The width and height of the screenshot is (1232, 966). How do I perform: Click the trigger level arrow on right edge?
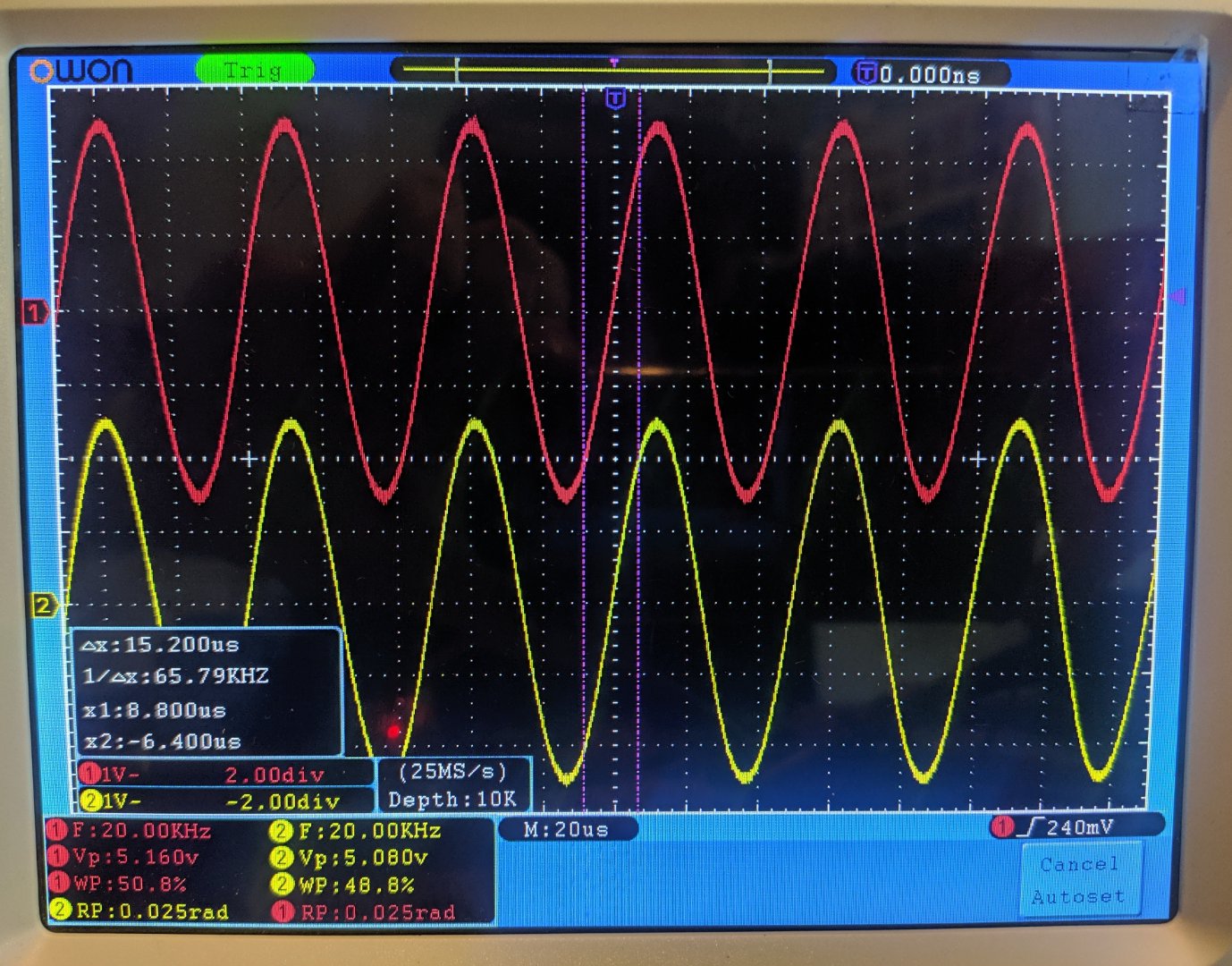1178,295
